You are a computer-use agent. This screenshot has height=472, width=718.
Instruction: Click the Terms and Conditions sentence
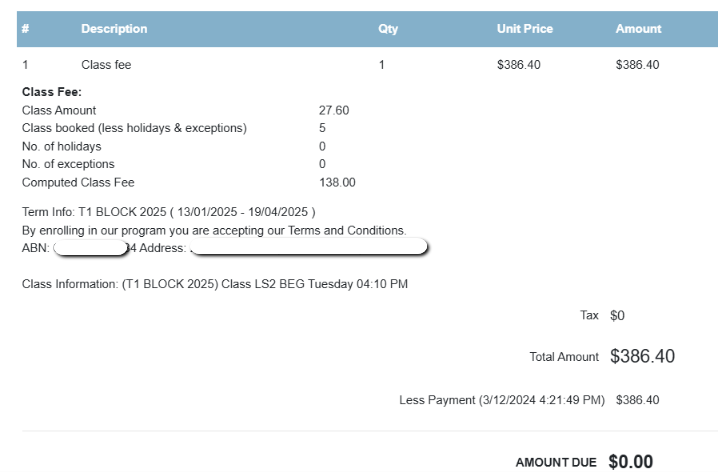pos(213,230)
